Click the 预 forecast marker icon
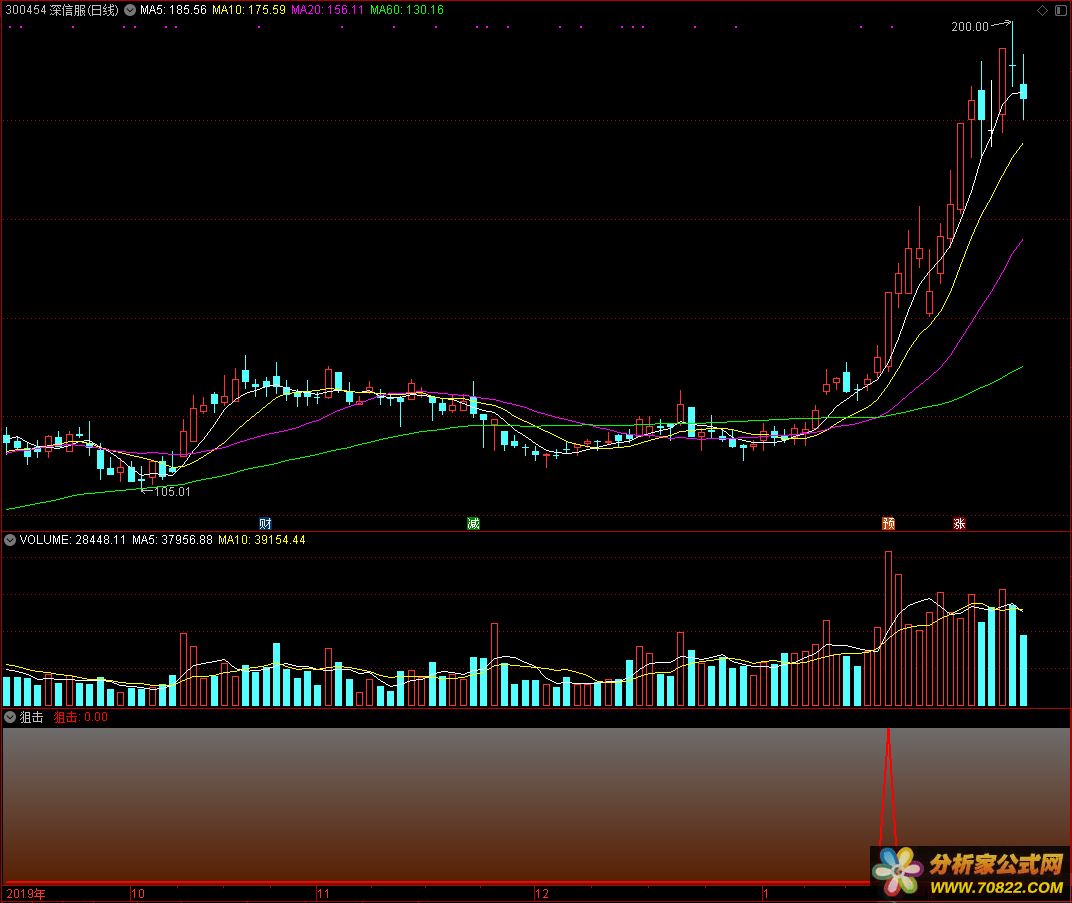This screenshot has height=903, width=1072. (888, 523)
